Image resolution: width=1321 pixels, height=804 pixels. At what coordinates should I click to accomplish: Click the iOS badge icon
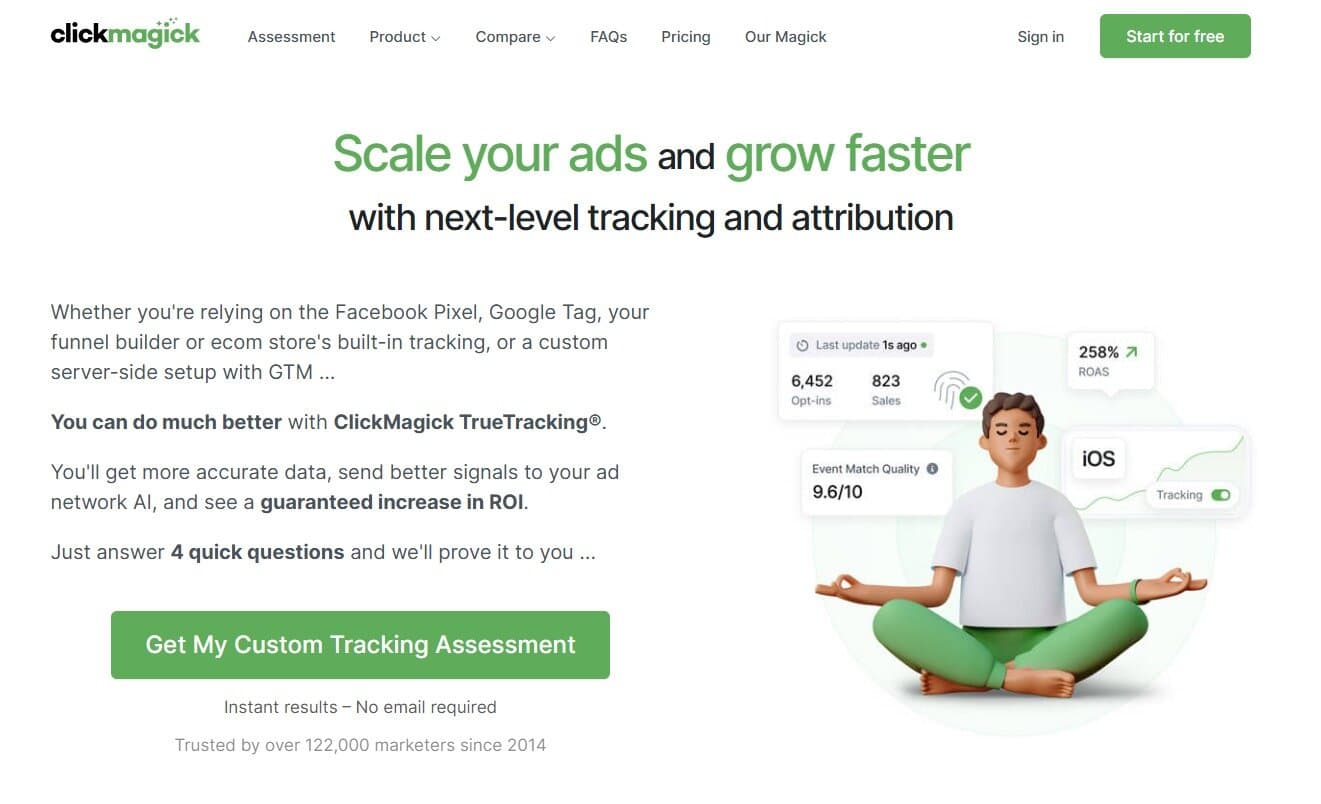click(1098, 459)
